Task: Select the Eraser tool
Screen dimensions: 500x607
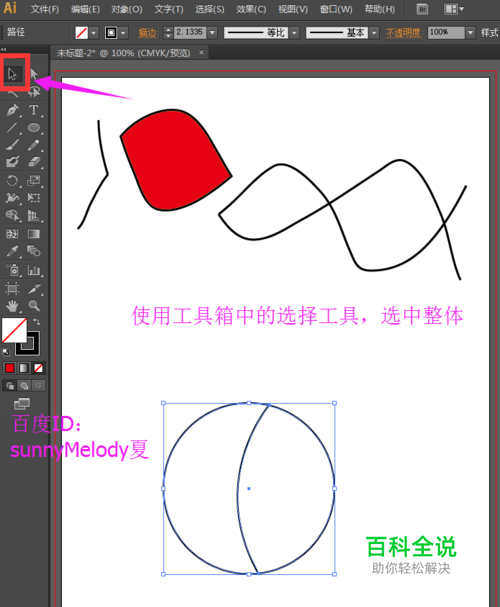Action: tap(34, 162)
